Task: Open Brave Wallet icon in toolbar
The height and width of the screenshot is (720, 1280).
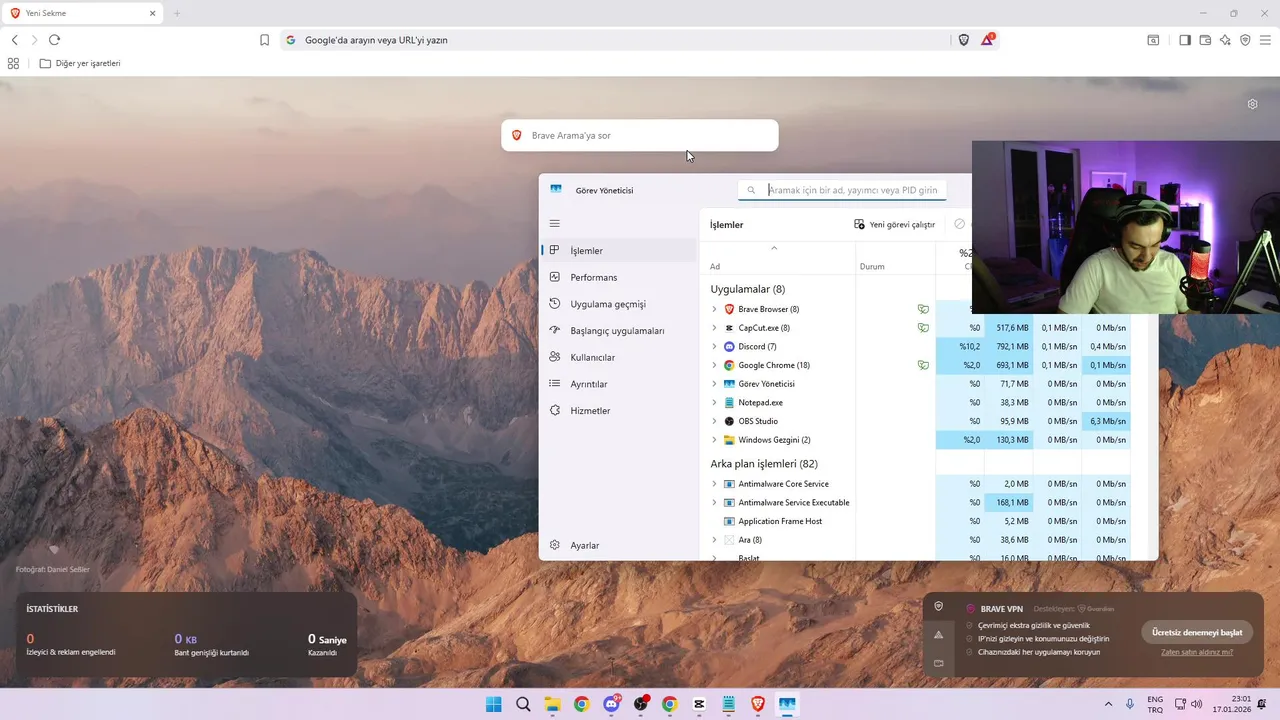Action: point(1205,40)
